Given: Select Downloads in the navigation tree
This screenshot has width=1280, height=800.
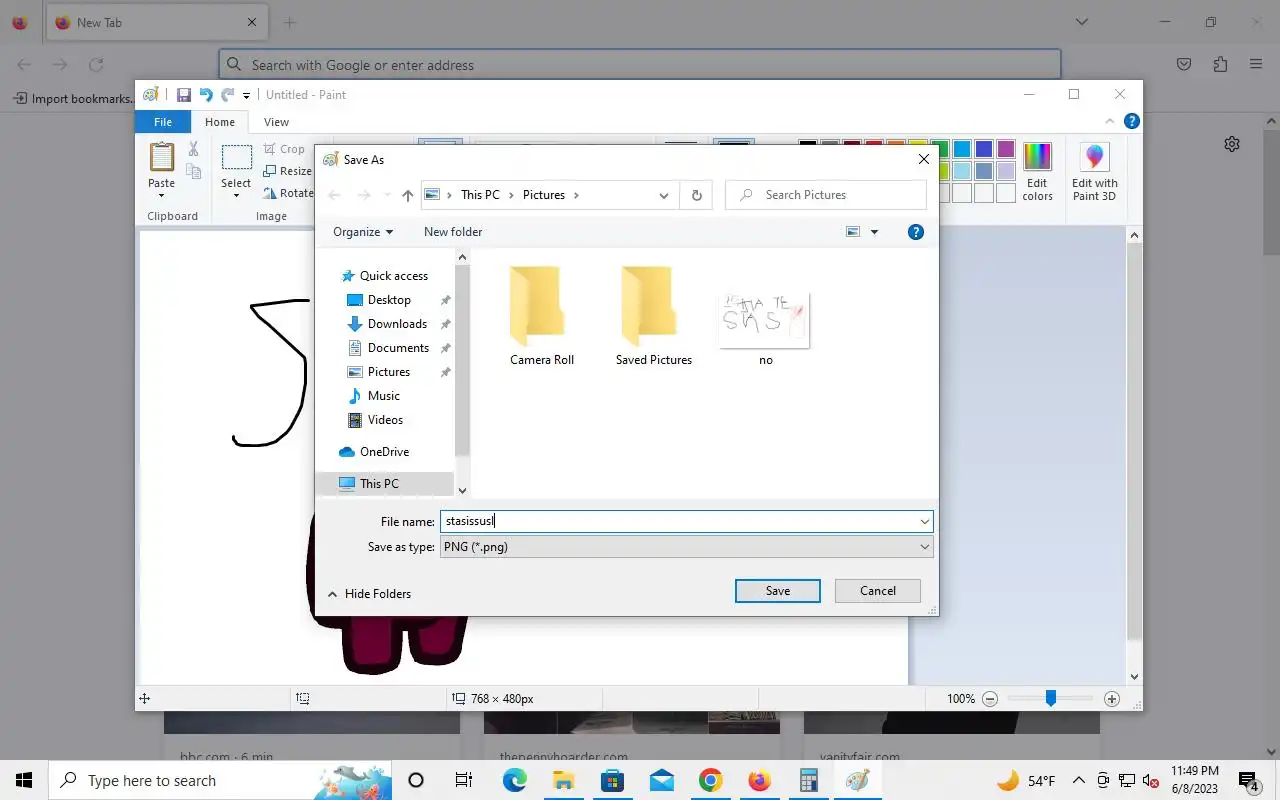Looking at the screenshot, I should 397,324.
